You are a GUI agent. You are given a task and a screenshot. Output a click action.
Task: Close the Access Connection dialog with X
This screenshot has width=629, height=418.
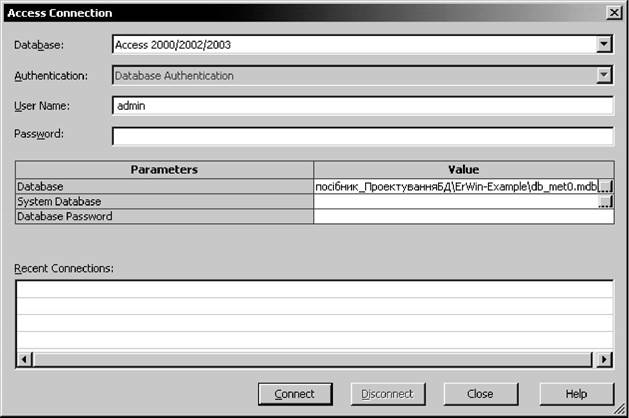click(x=611, y=12)
